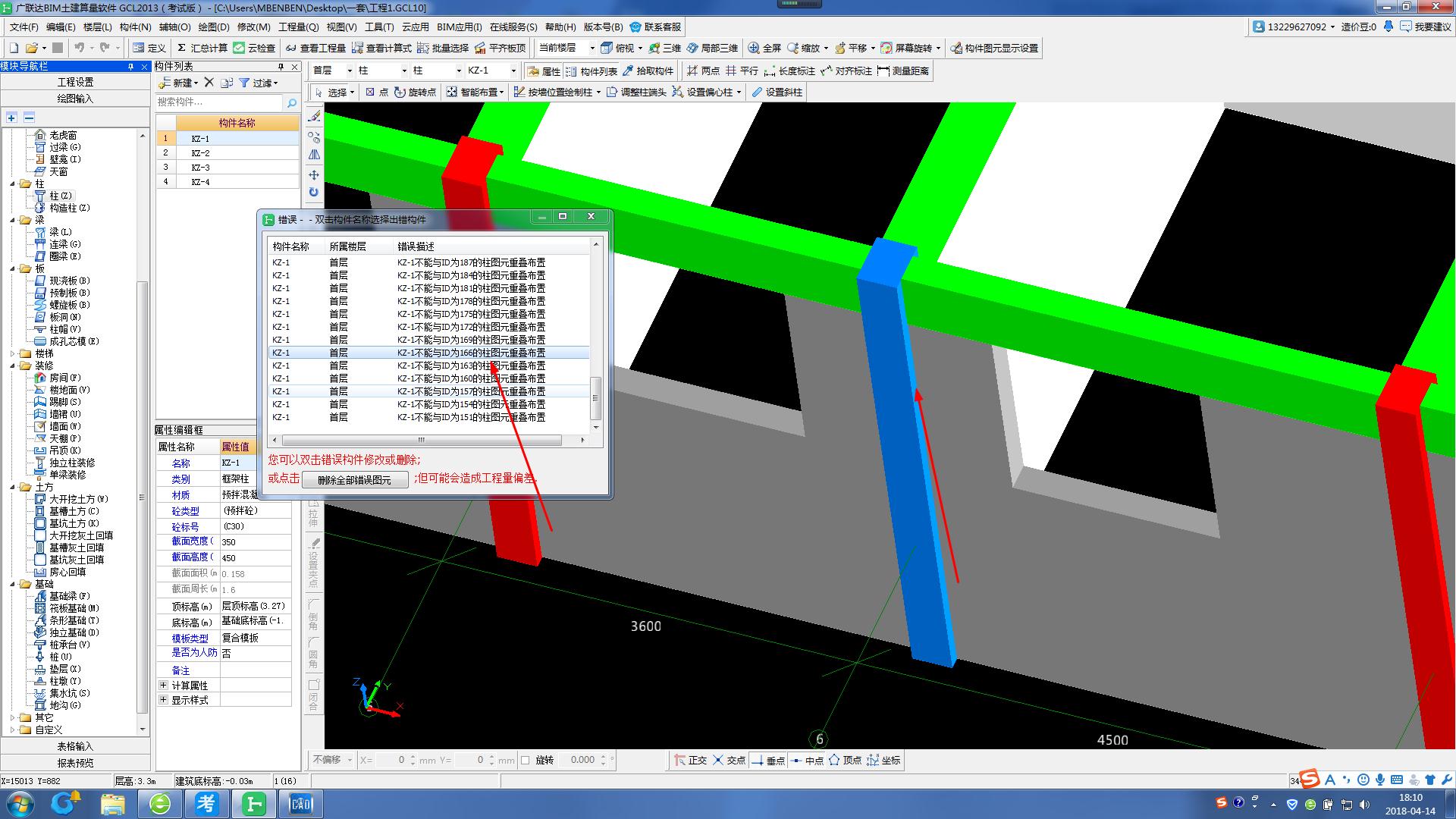
Task: Open the 新建 new component dropdown
Action: [178, 83]
